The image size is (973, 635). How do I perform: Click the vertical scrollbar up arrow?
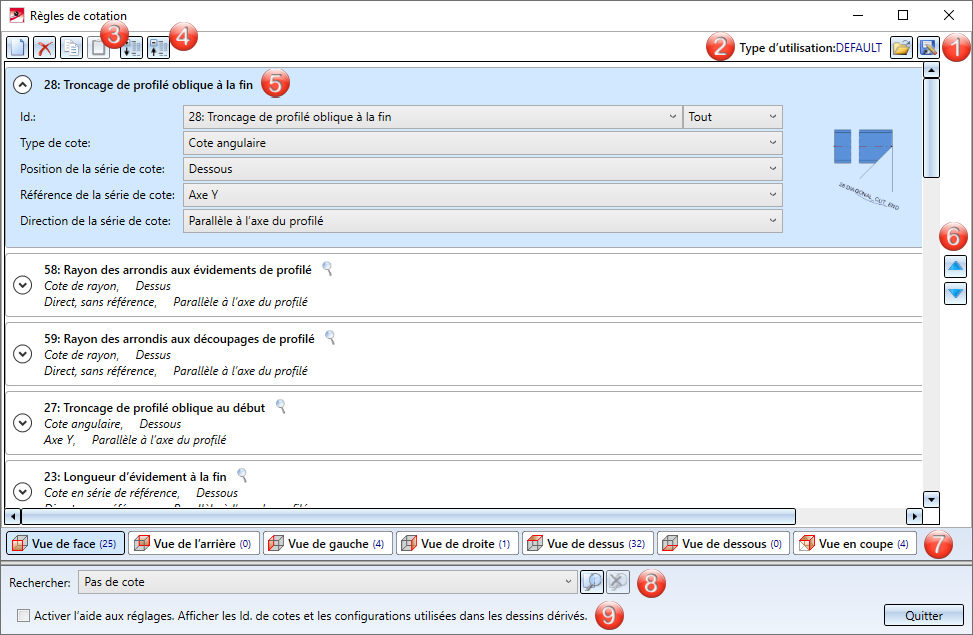(931, 70)
